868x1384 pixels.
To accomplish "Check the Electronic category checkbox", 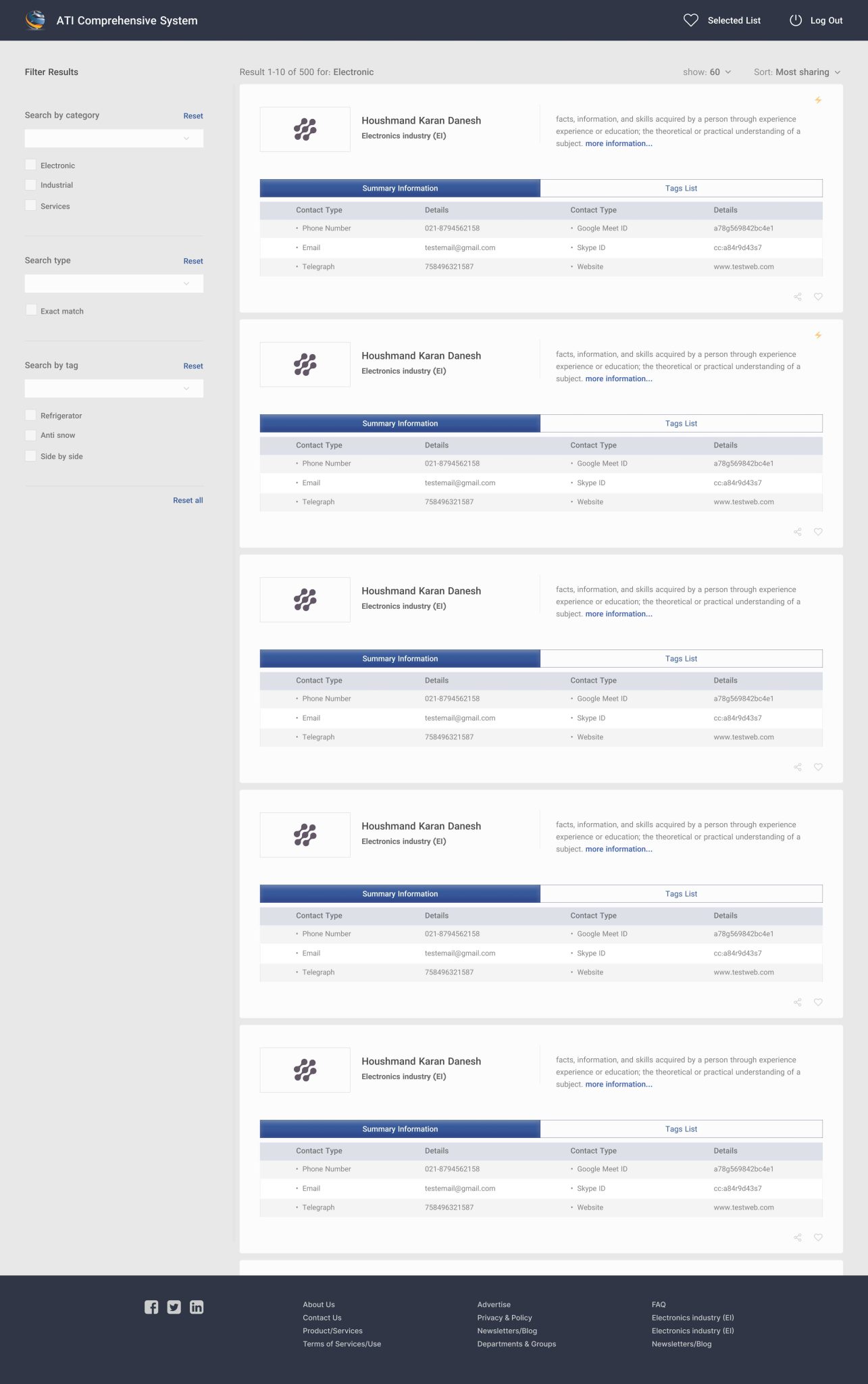I will point(30,165).
